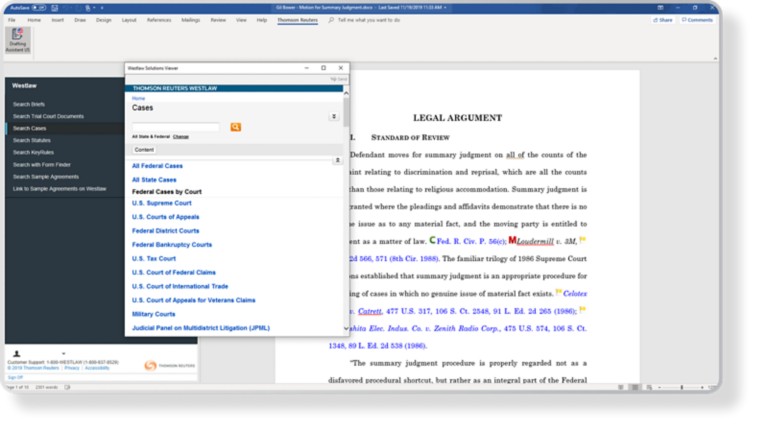This screenshot has height=432, width=768.
Task: Open the Design ribbon tab
Action: click(103, 20)
